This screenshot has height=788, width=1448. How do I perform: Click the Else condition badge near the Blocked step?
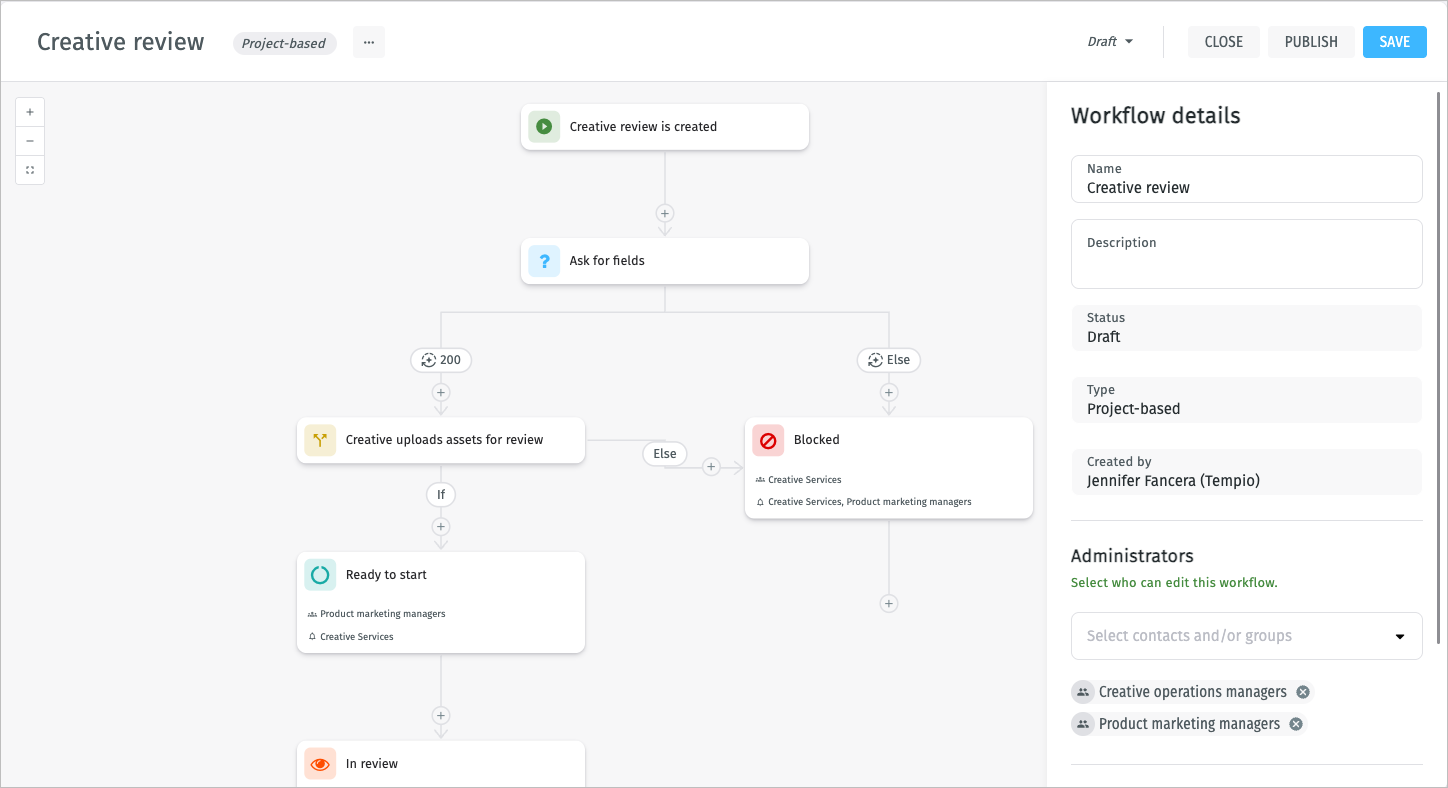pos(664,453)
